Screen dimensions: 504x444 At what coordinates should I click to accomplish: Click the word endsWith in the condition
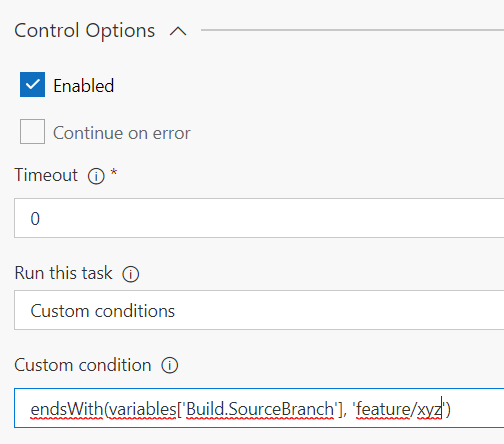[x=67, y=409]
